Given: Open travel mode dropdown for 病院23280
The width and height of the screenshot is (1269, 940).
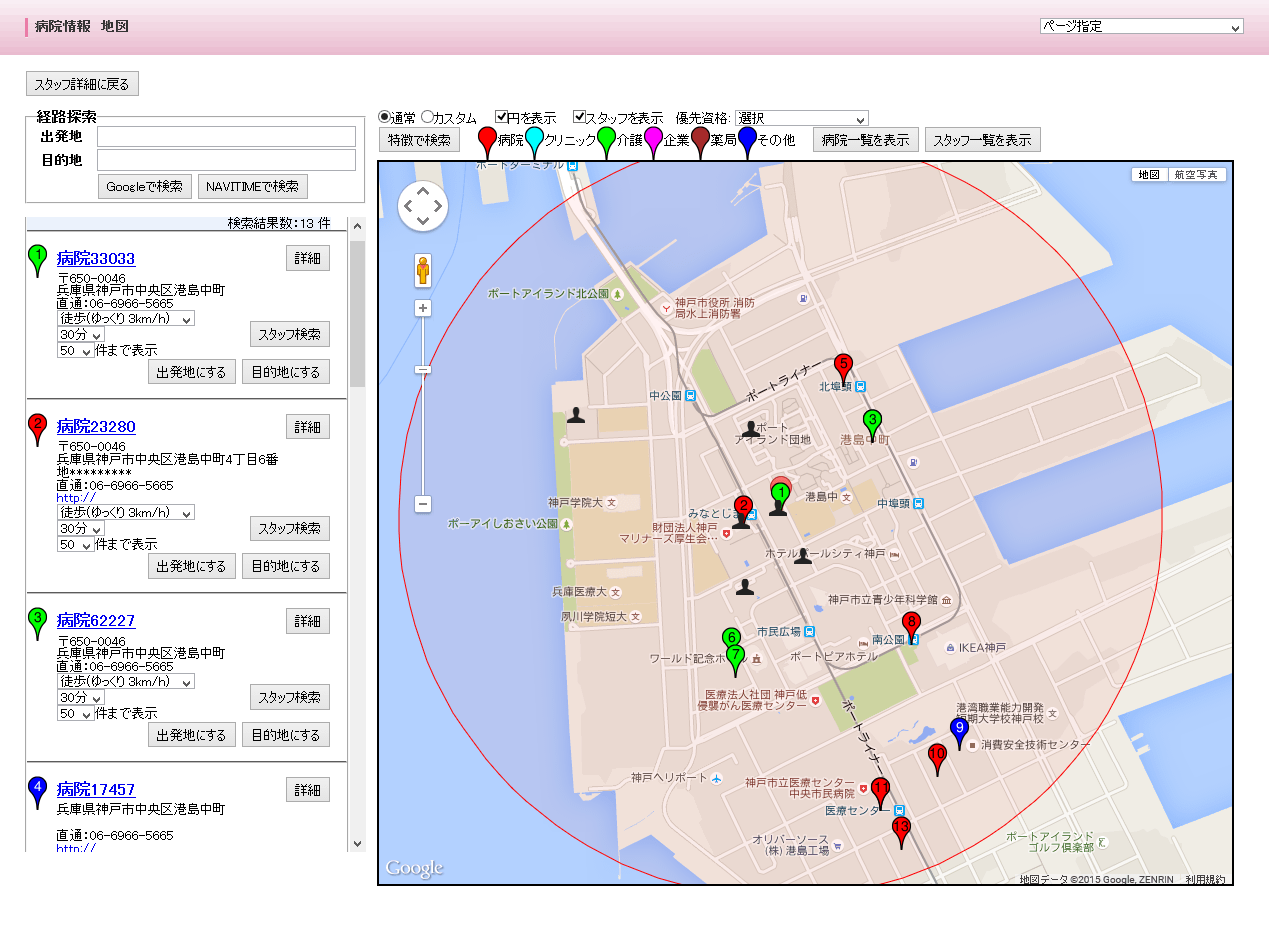Looking at the screenshot, I should [x=126, y=512].
